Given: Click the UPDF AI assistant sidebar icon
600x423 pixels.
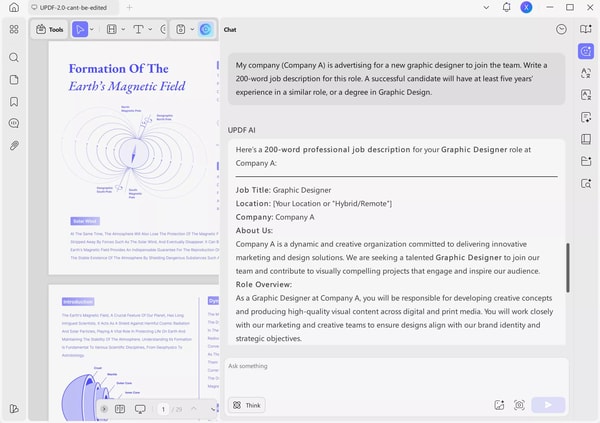Looking at the screenshot, I should [585, 51].
